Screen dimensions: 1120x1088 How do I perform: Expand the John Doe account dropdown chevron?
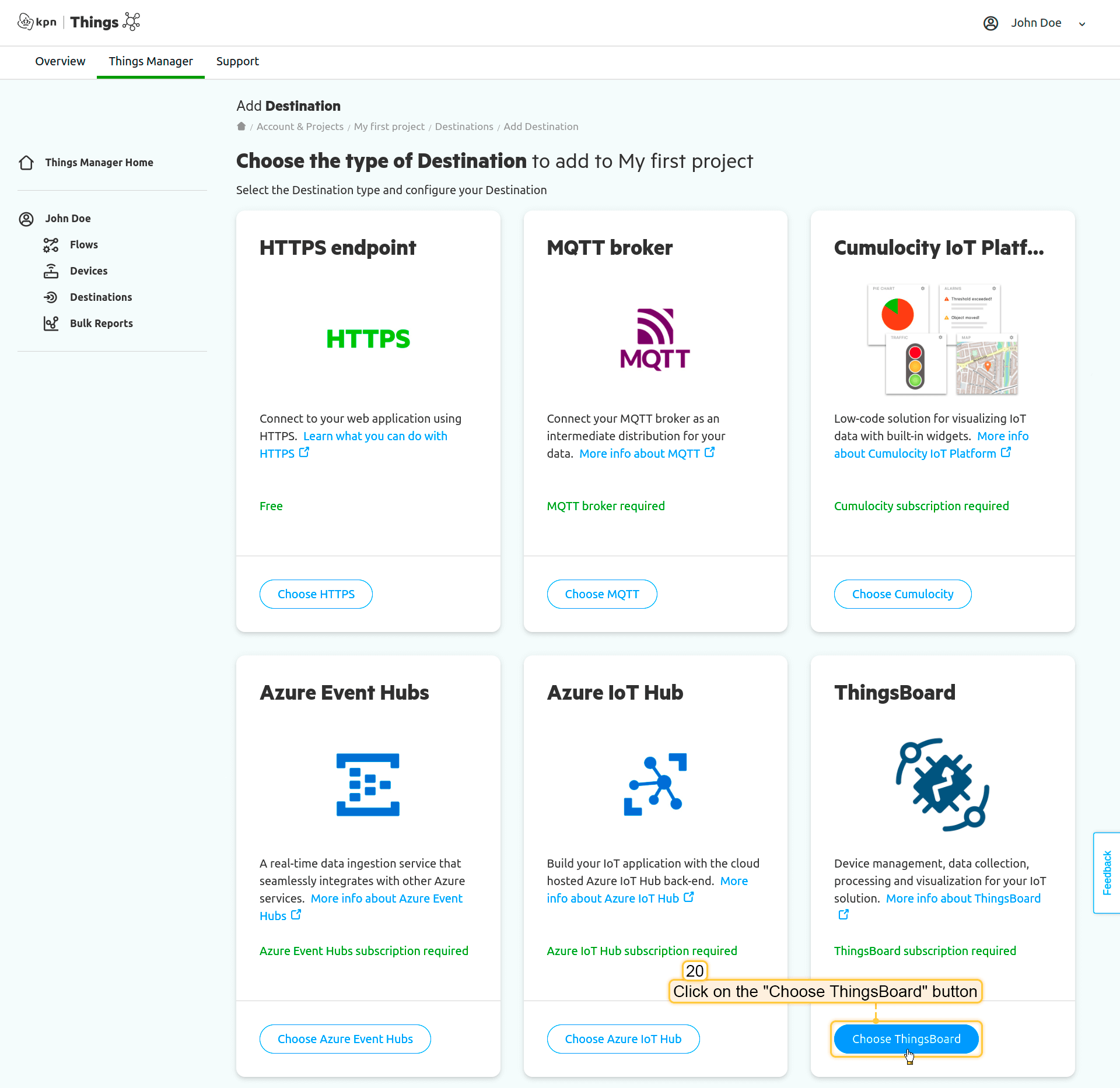click(1082, 24)
